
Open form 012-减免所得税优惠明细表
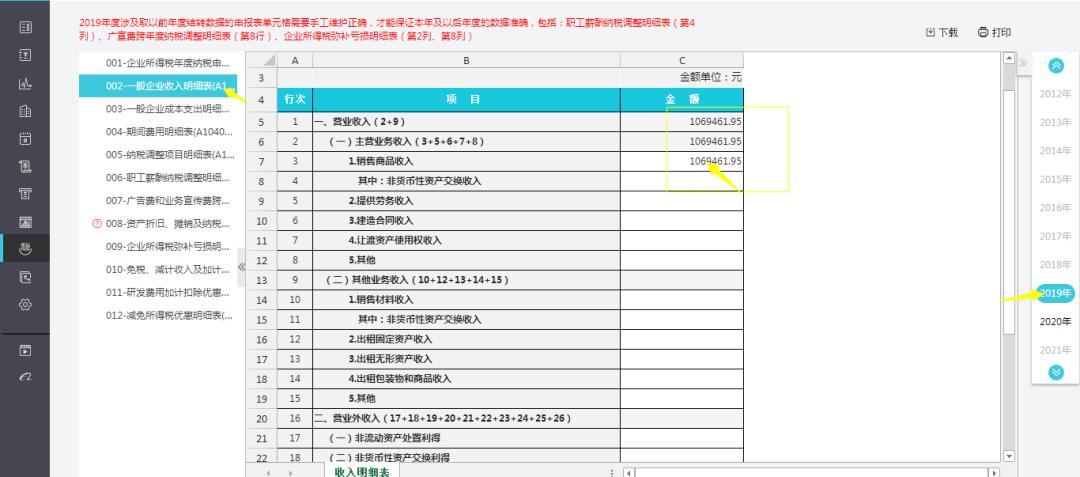click(169, 315)
